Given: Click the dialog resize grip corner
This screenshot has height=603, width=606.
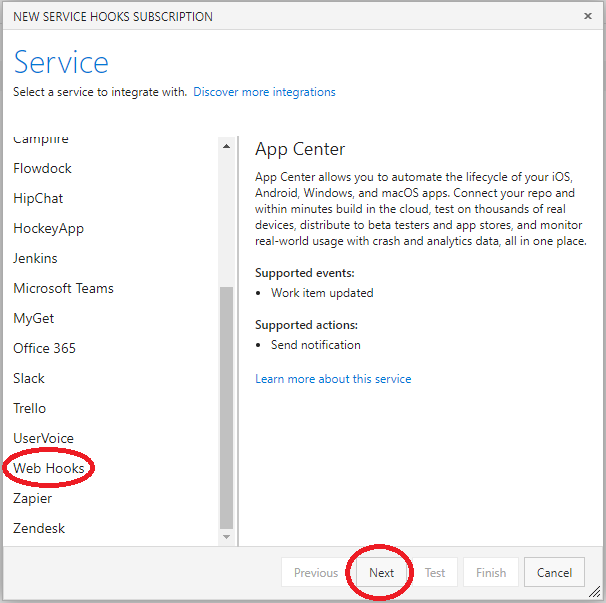Looking at the screenshot, I should [x=594, y=591].
